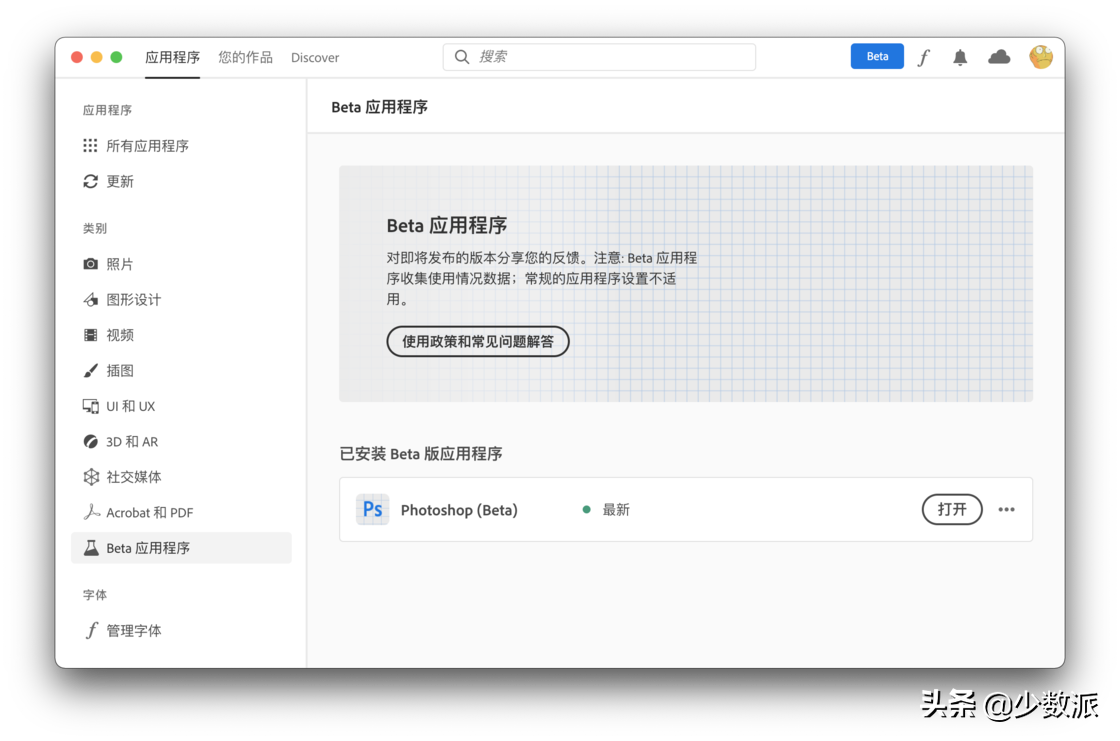Maximize the window with green button
Screen dimensions: 1120x741
[116, 57]
